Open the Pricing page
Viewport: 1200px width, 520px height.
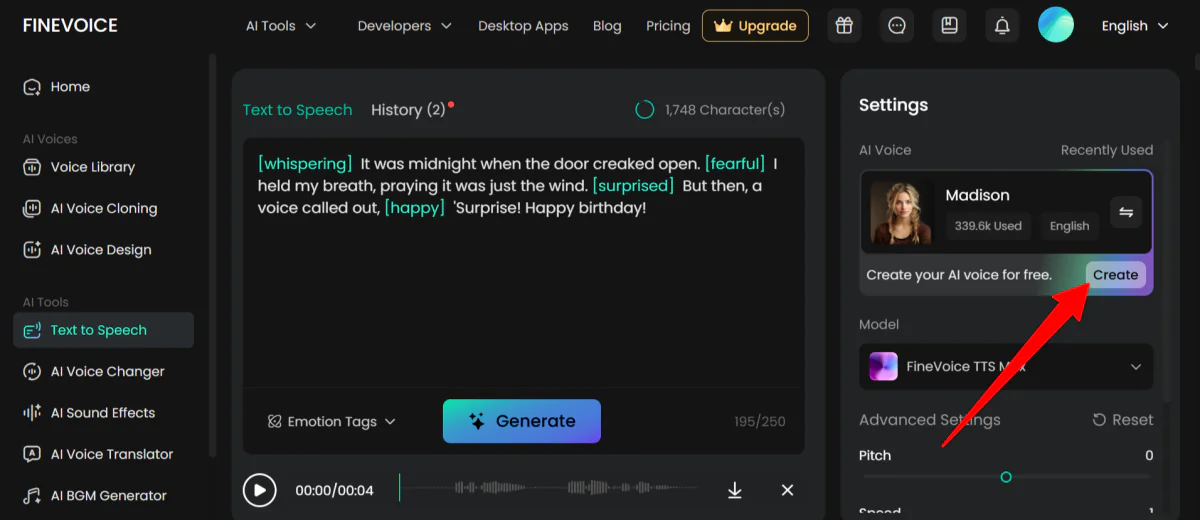668,26
